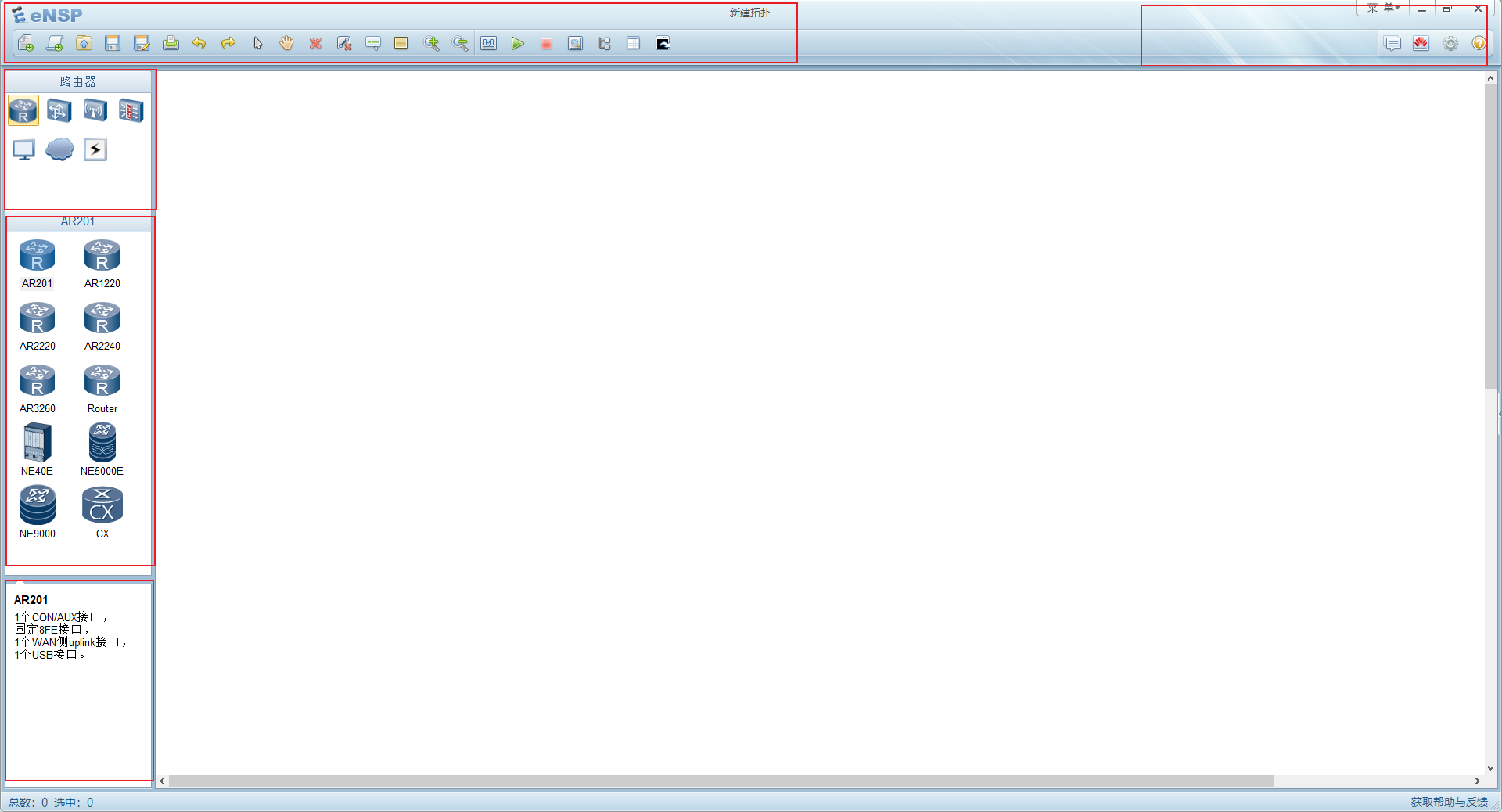Create a new topology from the toolbar
The height and width of the screenshot is (812, 1502).
26,44
